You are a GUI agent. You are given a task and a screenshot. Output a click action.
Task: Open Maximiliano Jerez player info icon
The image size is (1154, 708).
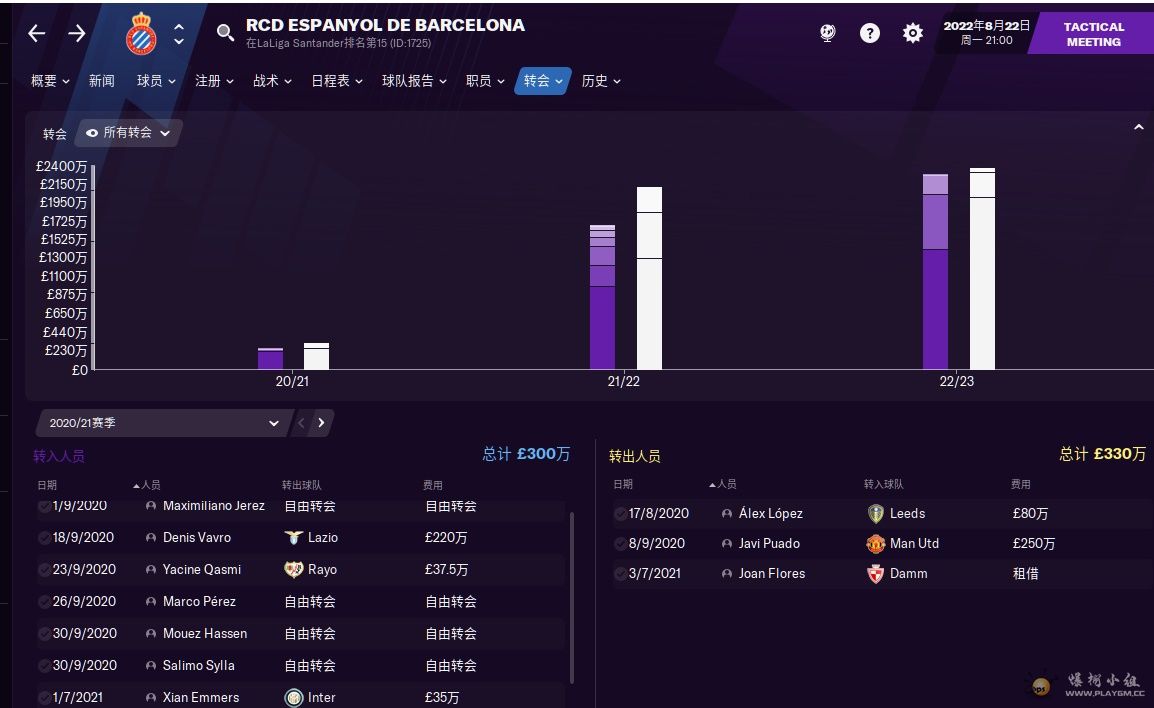(x=151, y=506)
